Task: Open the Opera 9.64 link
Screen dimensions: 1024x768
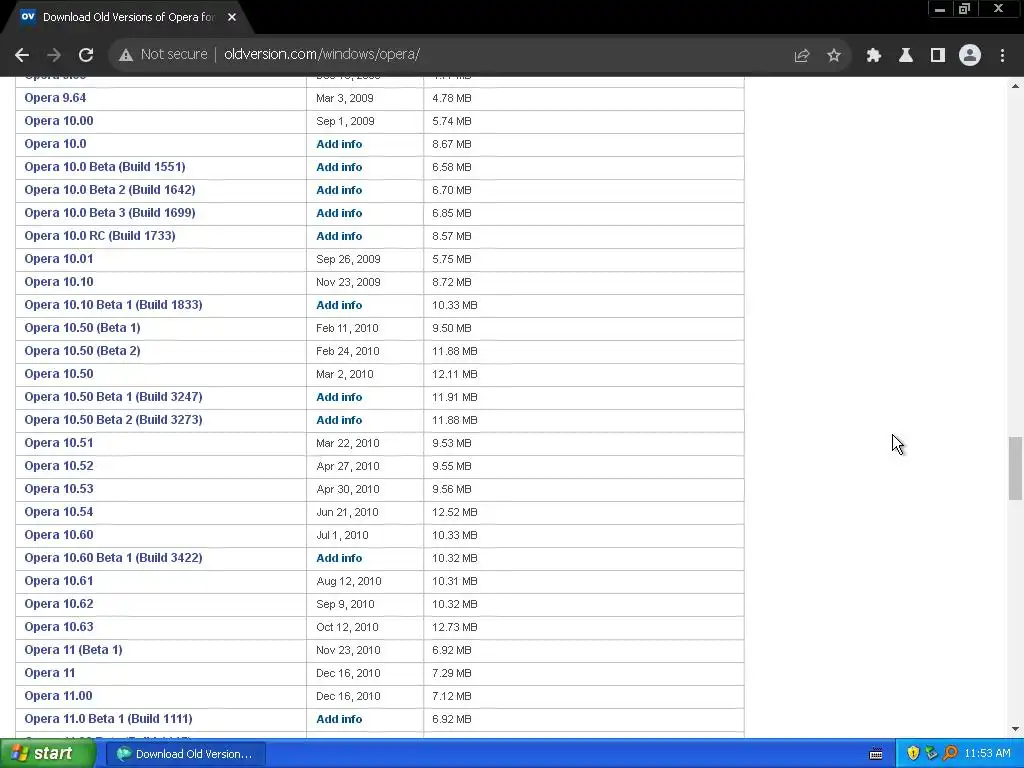Action: coord(56,98)
